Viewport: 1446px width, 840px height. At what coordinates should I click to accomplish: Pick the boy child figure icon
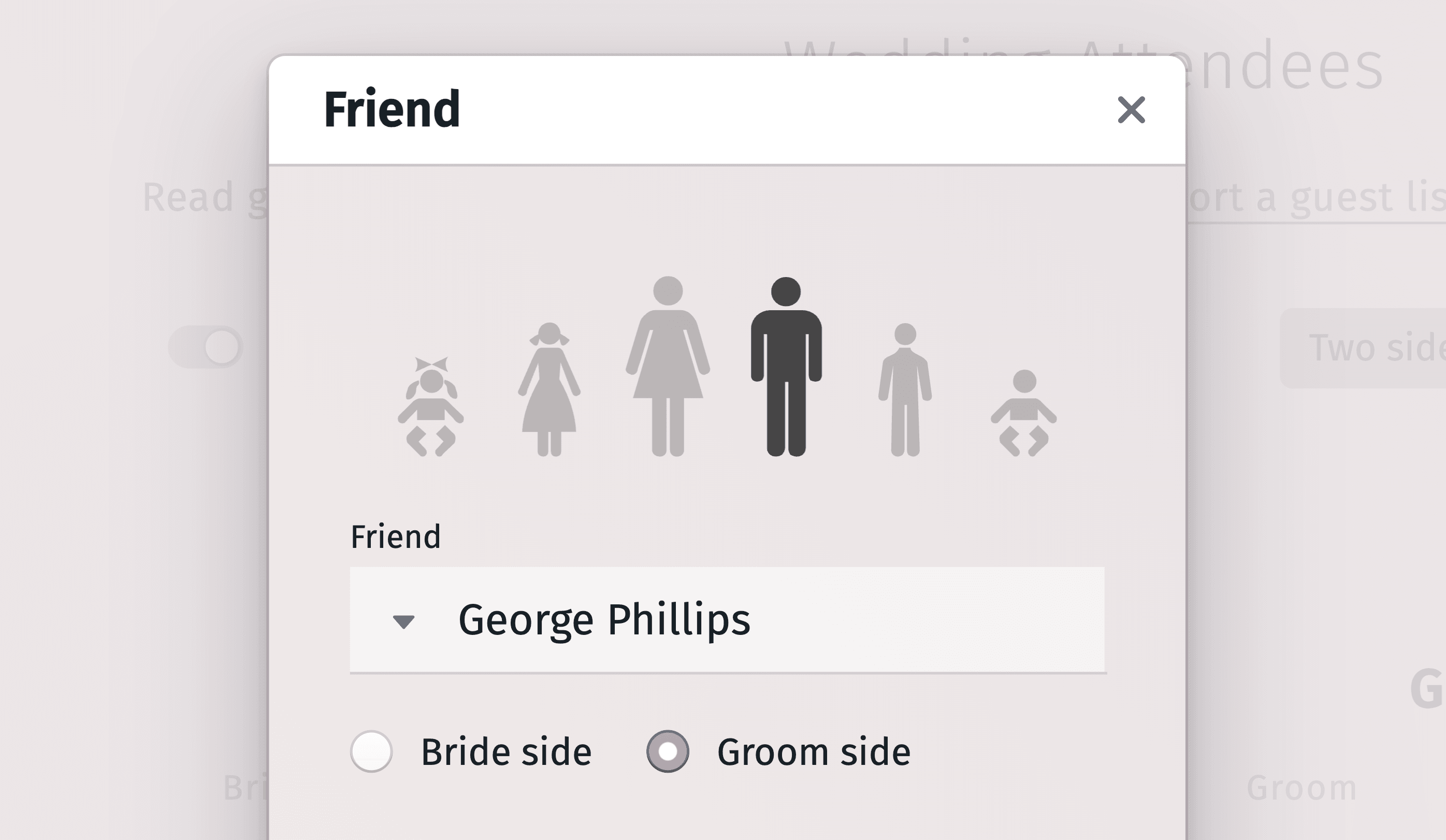click(x=905, y=390)
